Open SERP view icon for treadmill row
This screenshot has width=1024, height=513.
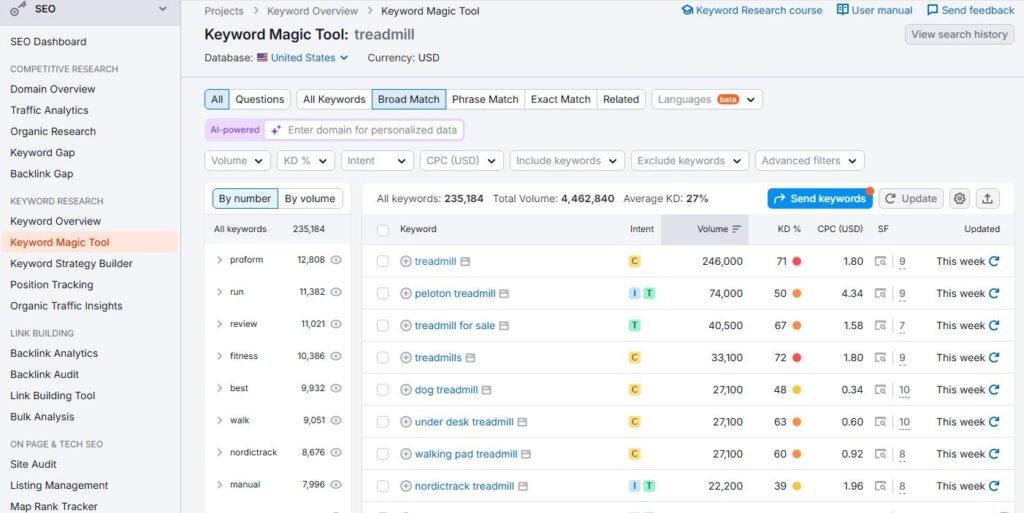[465, 261]
